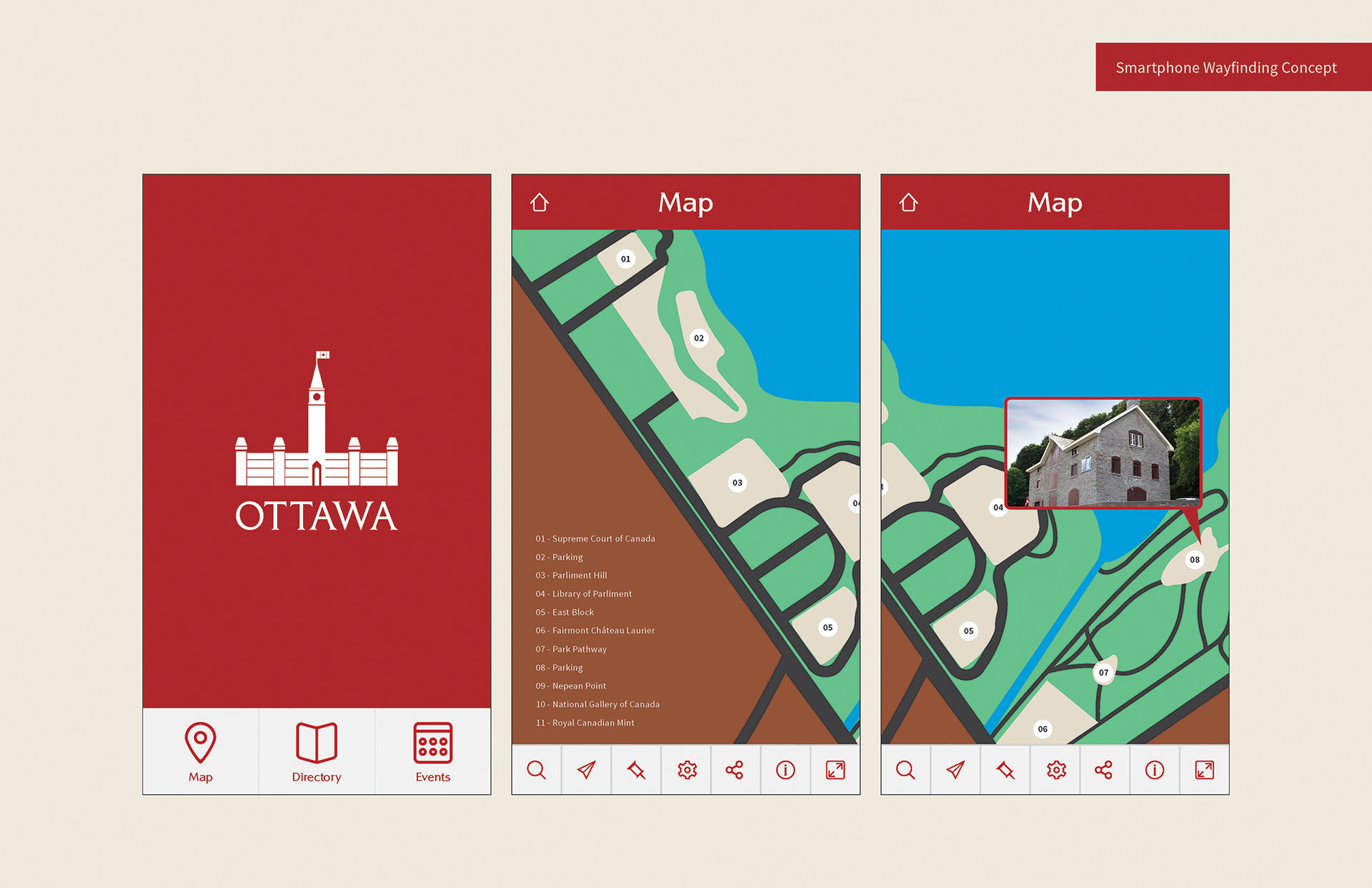Screen dimensions: 1372x888
Task: Click legend entry National Gallery of Canada
Action: point(597,705)
